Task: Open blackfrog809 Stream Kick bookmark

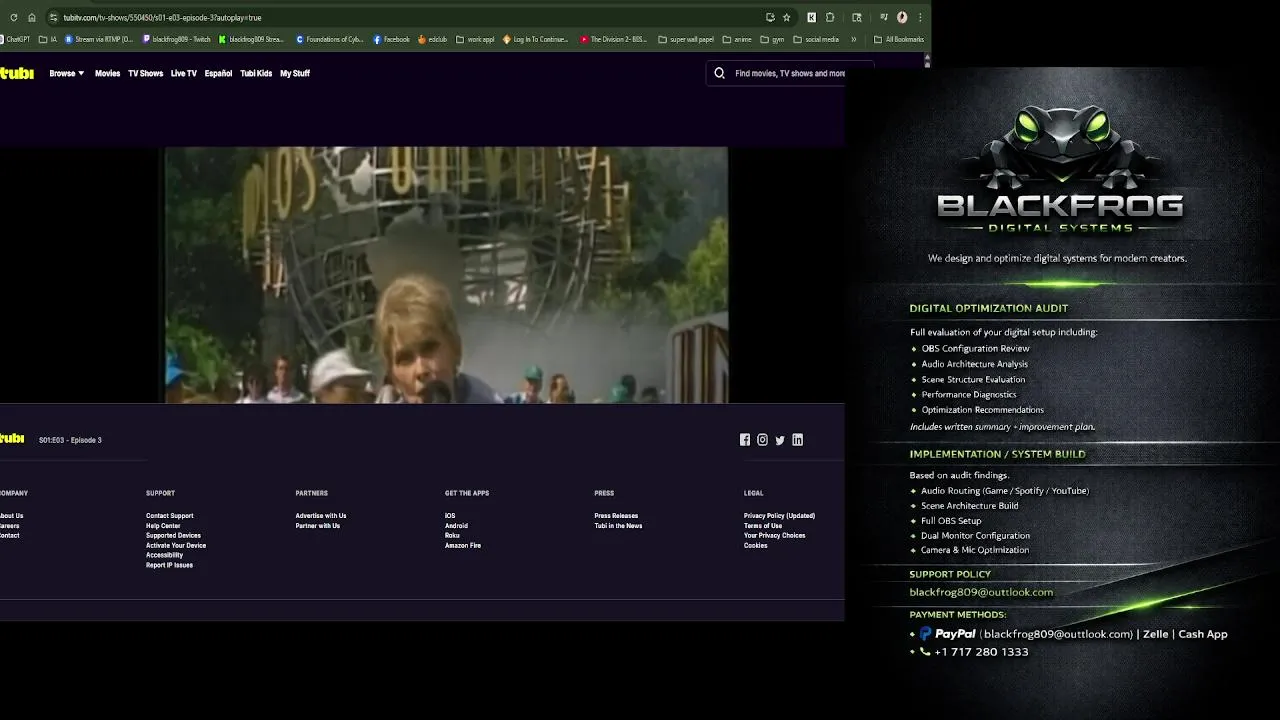Action: [252, 39]
